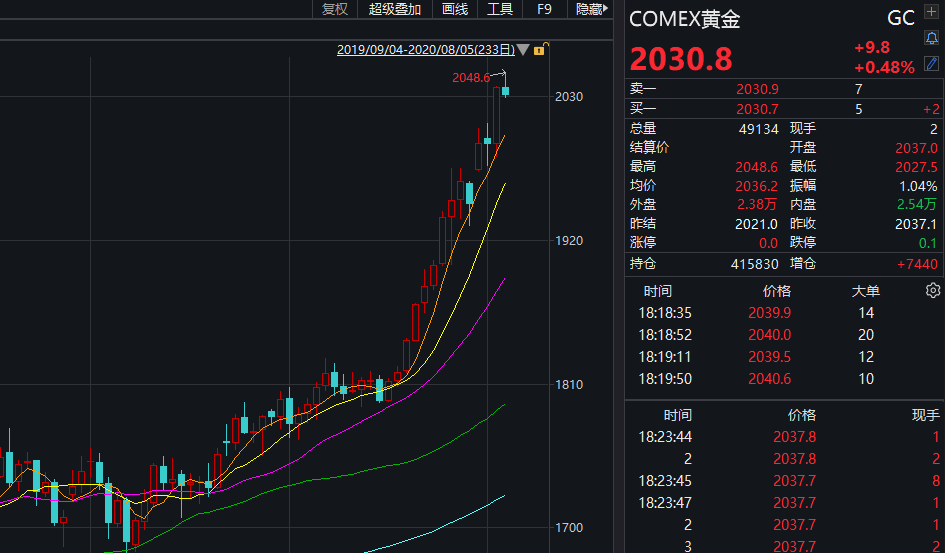Screen dimensions: 945x553
Task: Select the 画线 drawing menu
Action: click(454, 9)
